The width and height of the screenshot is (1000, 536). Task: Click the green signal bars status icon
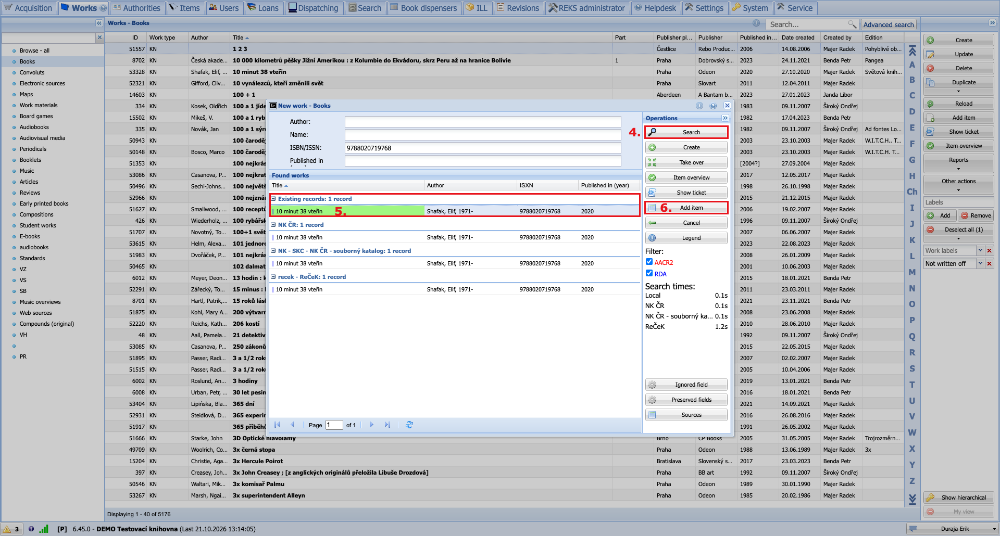[43, 529]
